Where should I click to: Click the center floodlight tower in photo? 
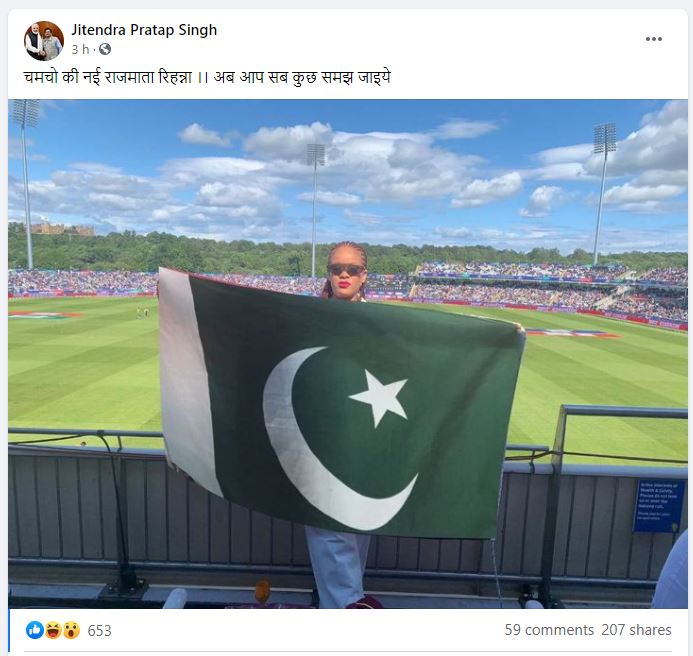[315, 210]
